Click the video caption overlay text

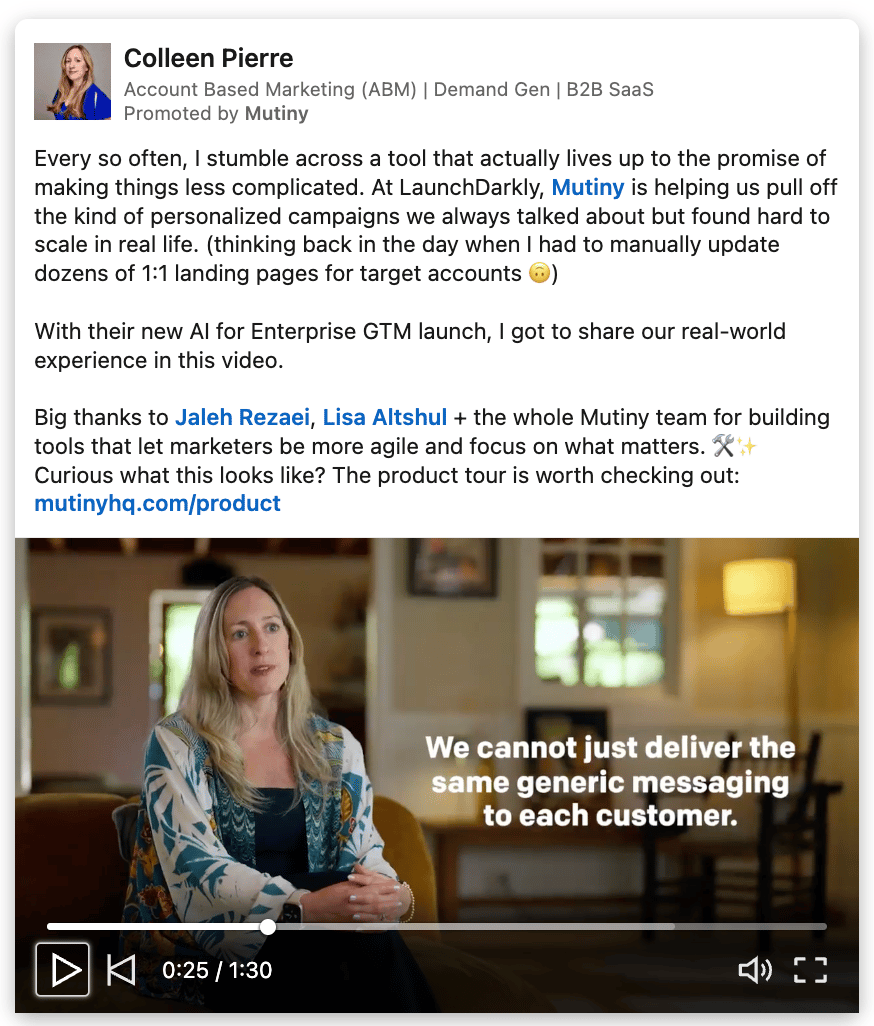(610, 781)
